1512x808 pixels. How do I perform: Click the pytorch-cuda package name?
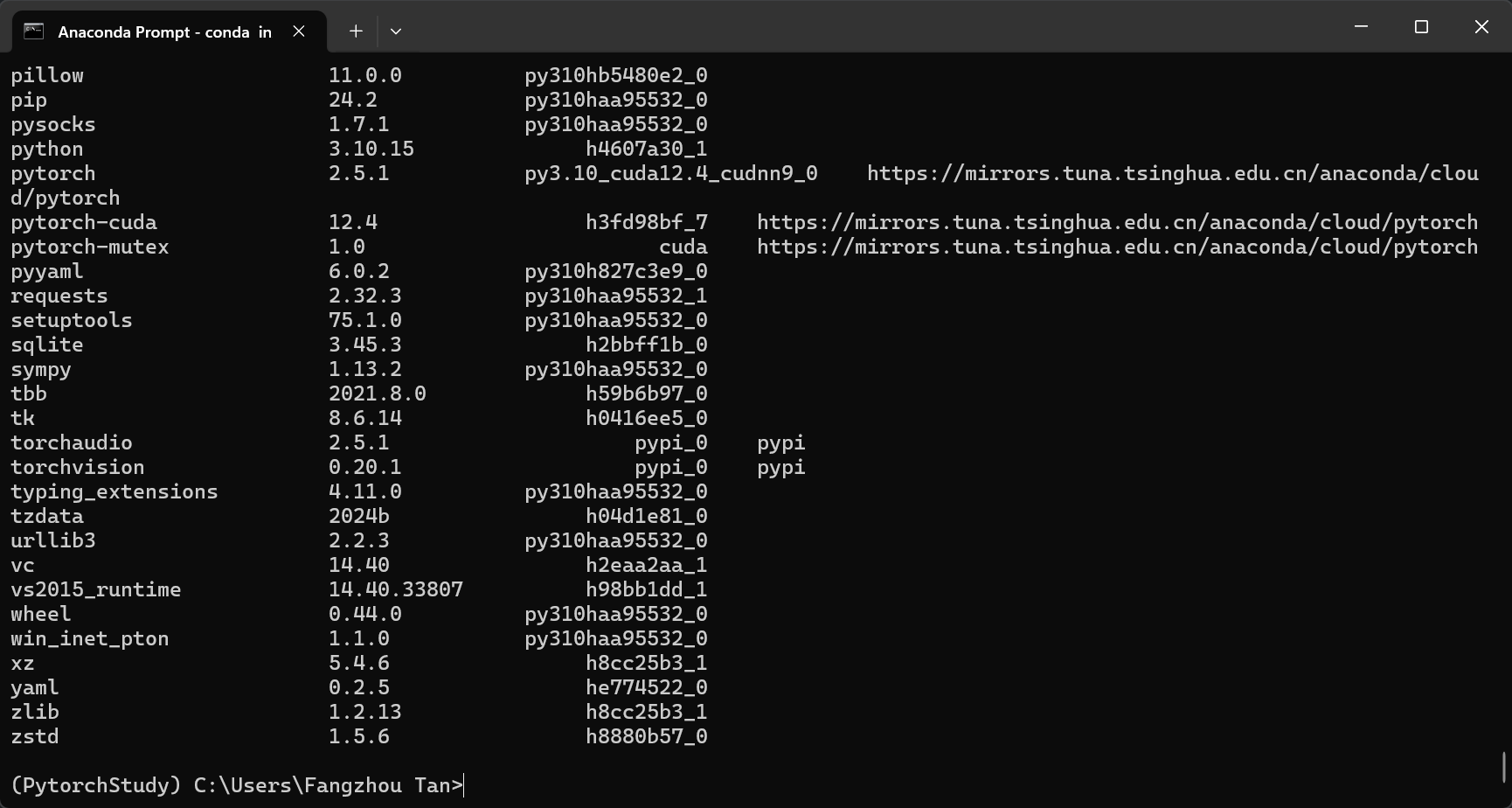[84, 222]
